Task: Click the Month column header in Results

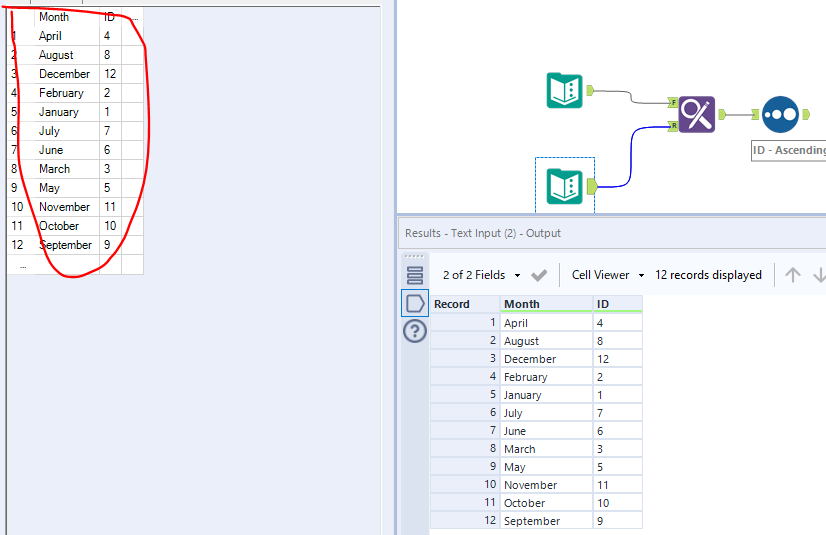Action: coord(546,304)
